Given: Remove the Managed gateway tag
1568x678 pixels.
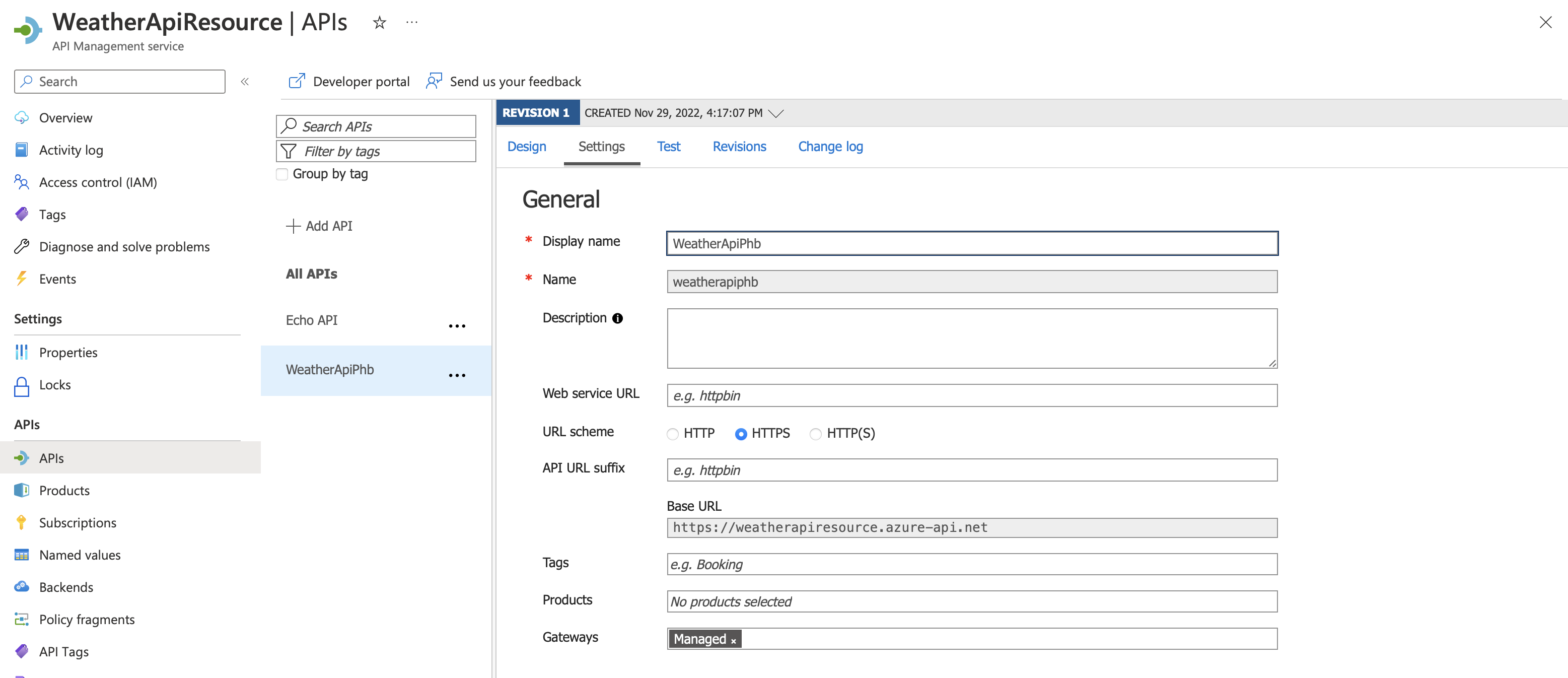Looking at the screenshot, I should tap(734, 641).
